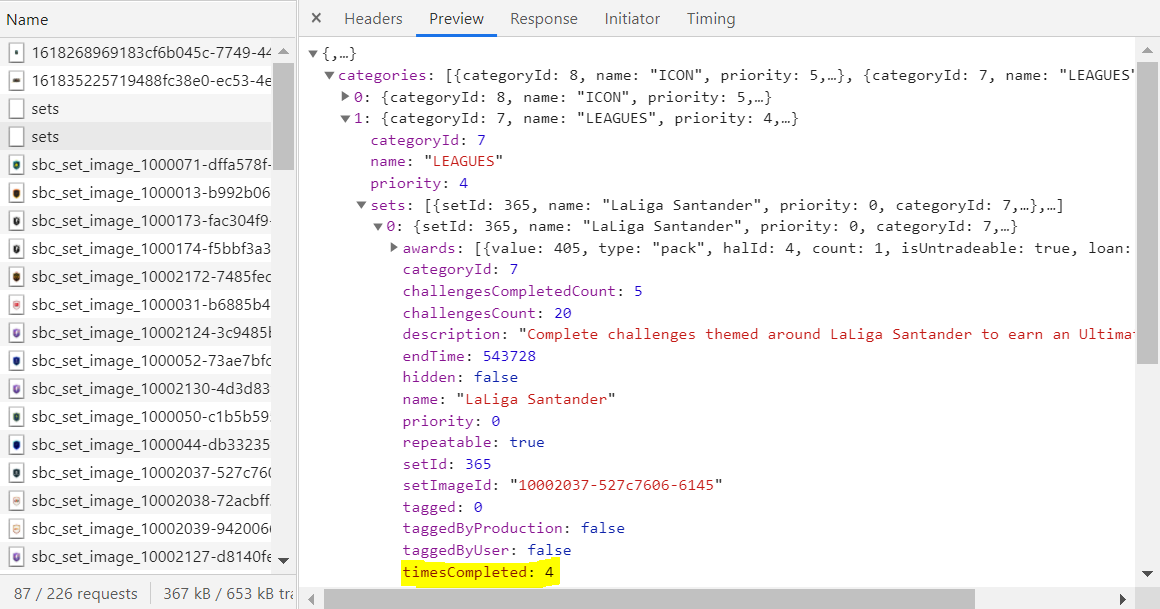Click preview pane vertical scrollbar thumb
Screen dimensions: 1160x609
click(1146, 214)
